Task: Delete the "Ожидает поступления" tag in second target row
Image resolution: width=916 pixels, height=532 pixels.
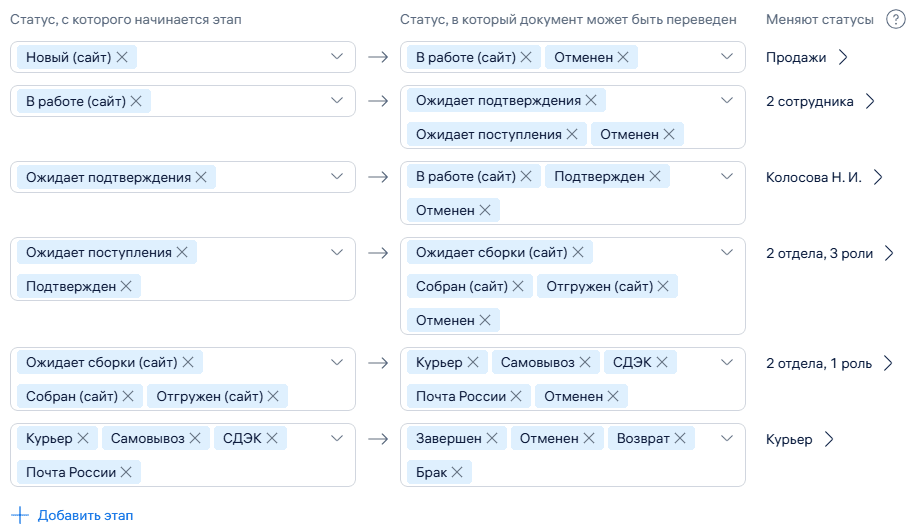Action: pyautogui.click(x=572, y=134)
